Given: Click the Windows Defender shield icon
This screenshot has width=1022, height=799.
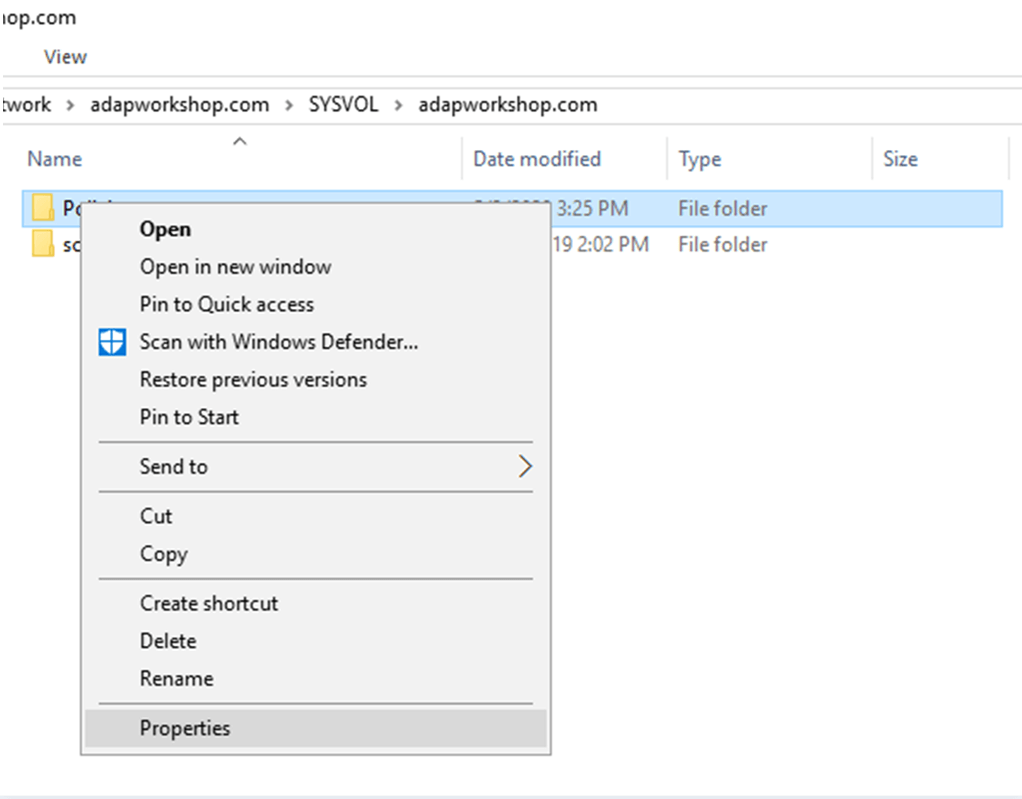Looking at the screenshot, I should 112,341.
